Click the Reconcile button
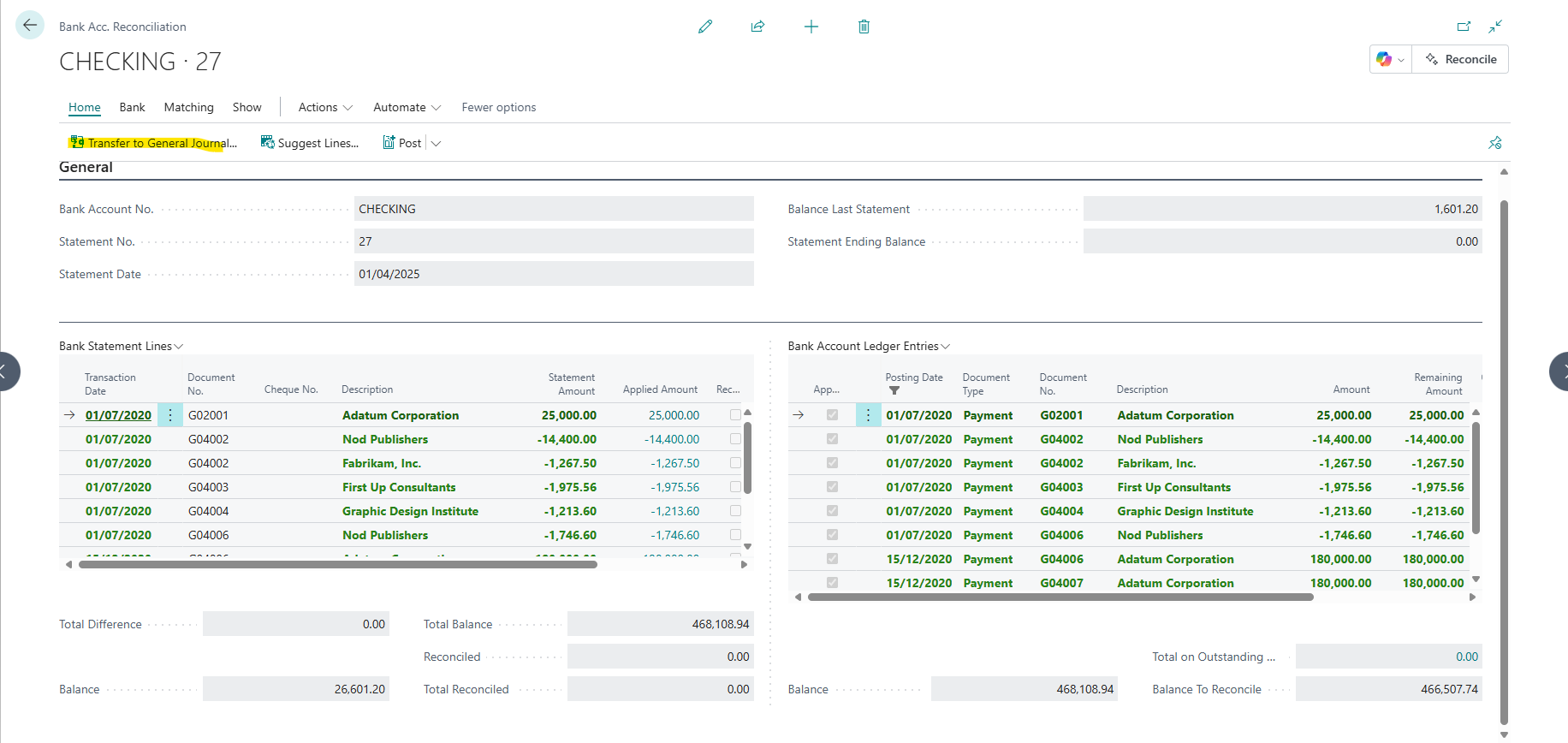 pyautogui.click(x=1461, y=59)
